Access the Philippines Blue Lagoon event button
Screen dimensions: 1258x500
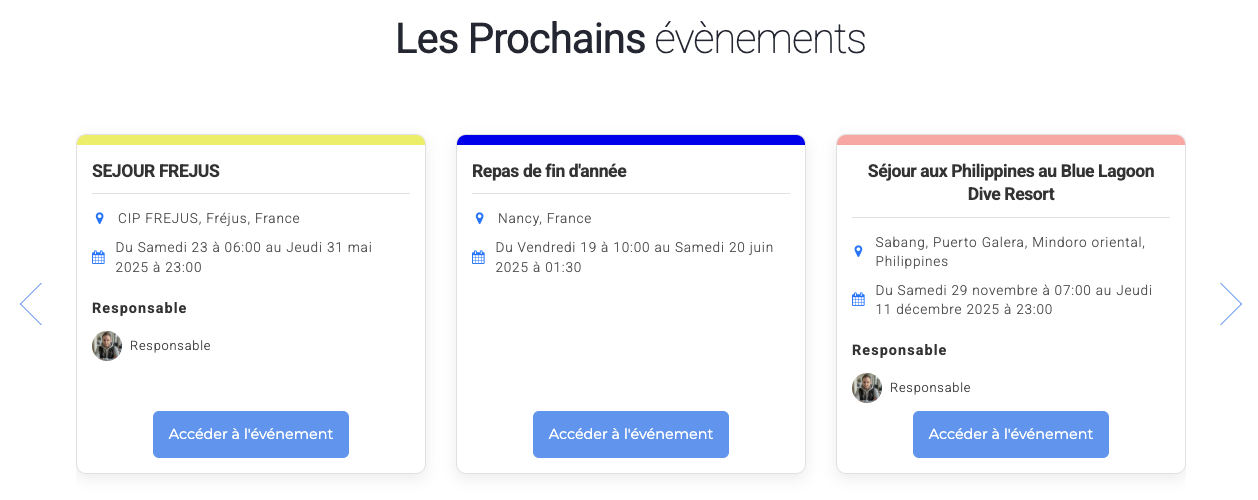(1011, 434)
